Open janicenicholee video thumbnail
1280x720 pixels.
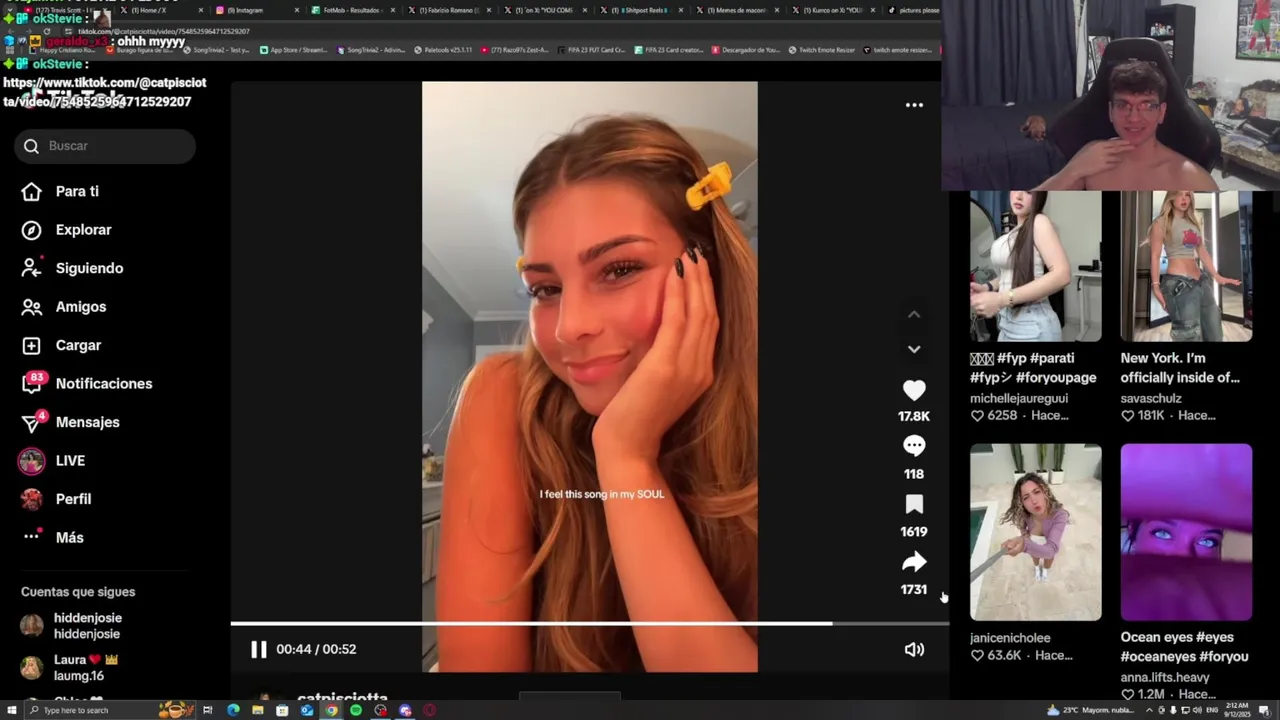1035,532
